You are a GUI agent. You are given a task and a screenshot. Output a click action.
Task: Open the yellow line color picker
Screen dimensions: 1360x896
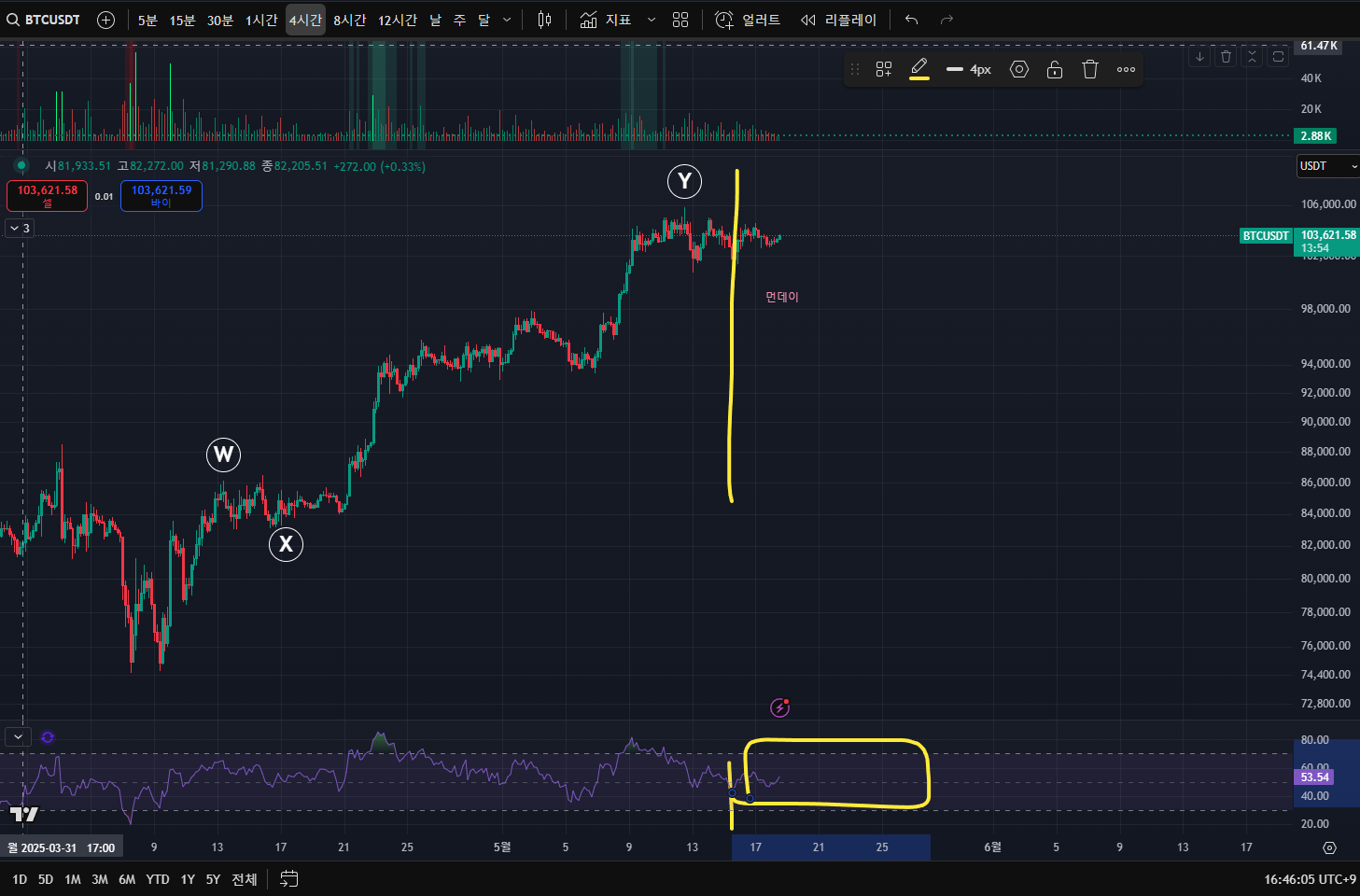[x=919, y=69]
